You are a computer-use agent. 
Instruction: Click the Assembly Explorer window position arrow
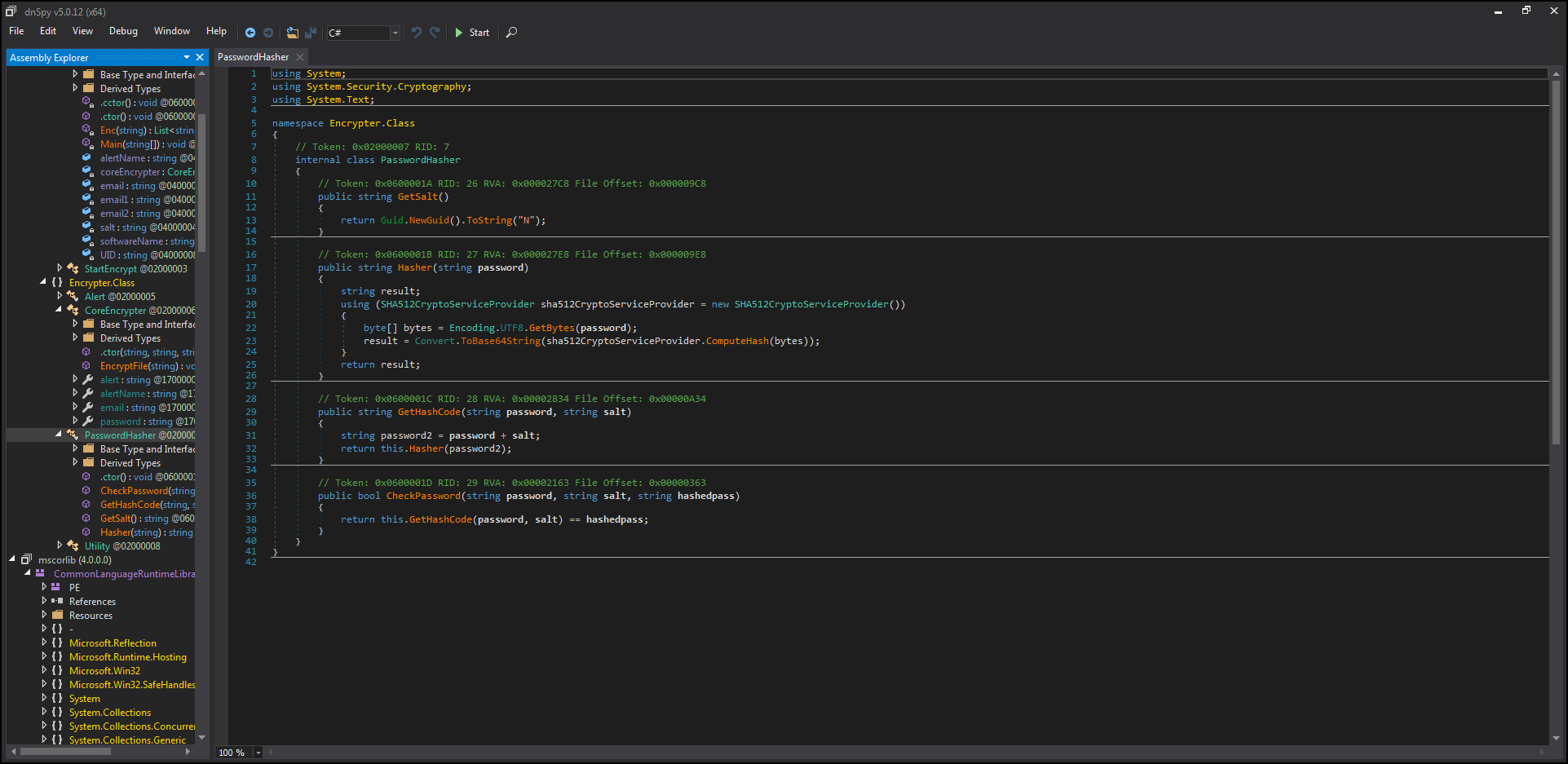pos(187,57)
